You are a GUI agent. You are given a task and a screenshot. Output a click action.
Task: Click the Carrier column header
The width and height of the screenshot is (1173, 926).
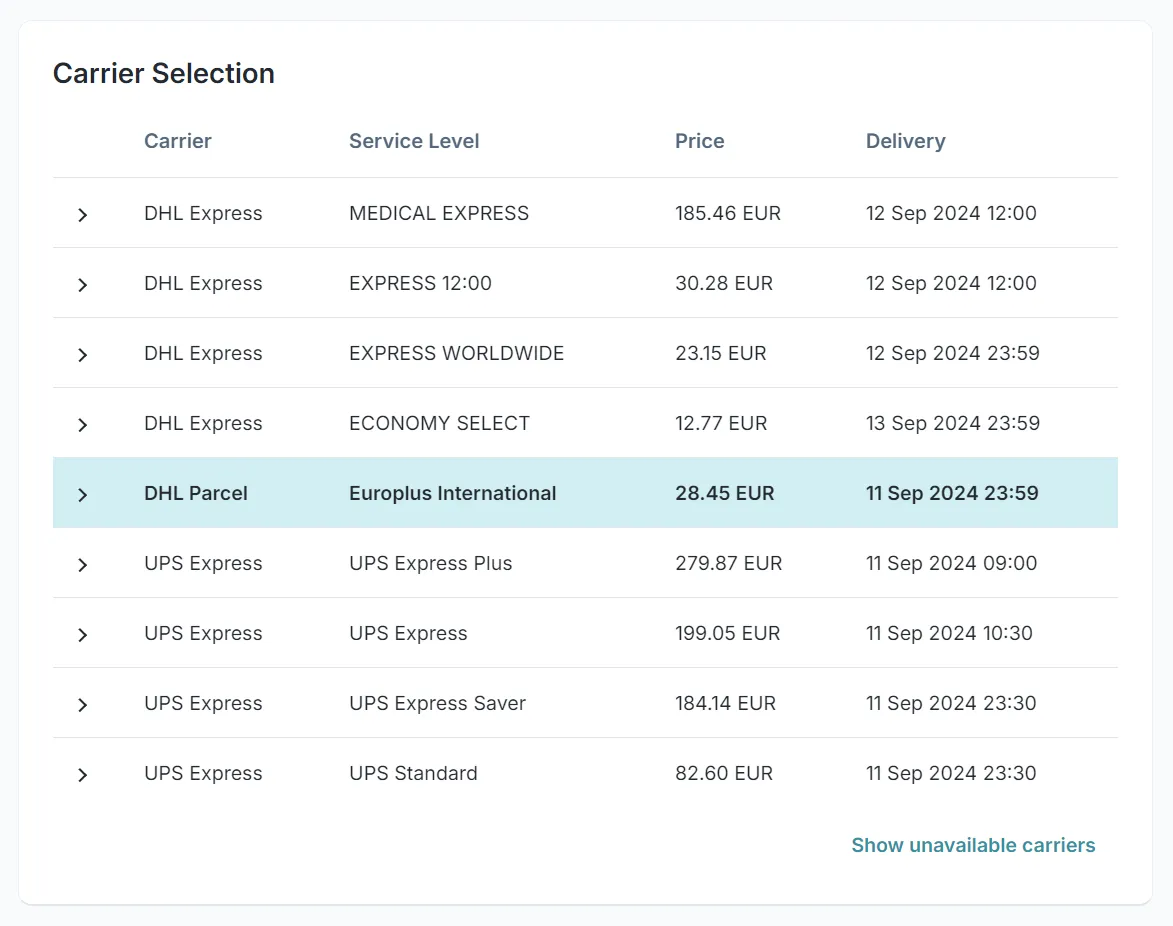[177, 141]
